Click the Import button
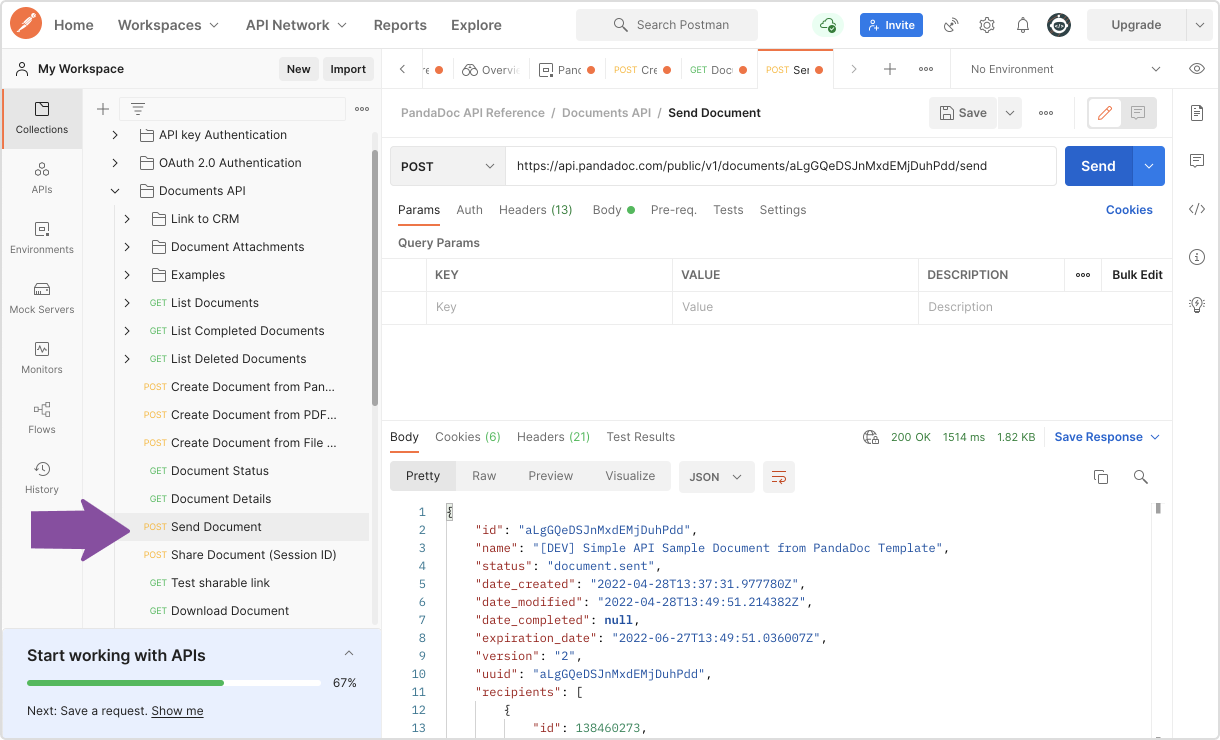The height and width of the screenshot is (740, 1220). pyautogui.click(x=348, y=69)
